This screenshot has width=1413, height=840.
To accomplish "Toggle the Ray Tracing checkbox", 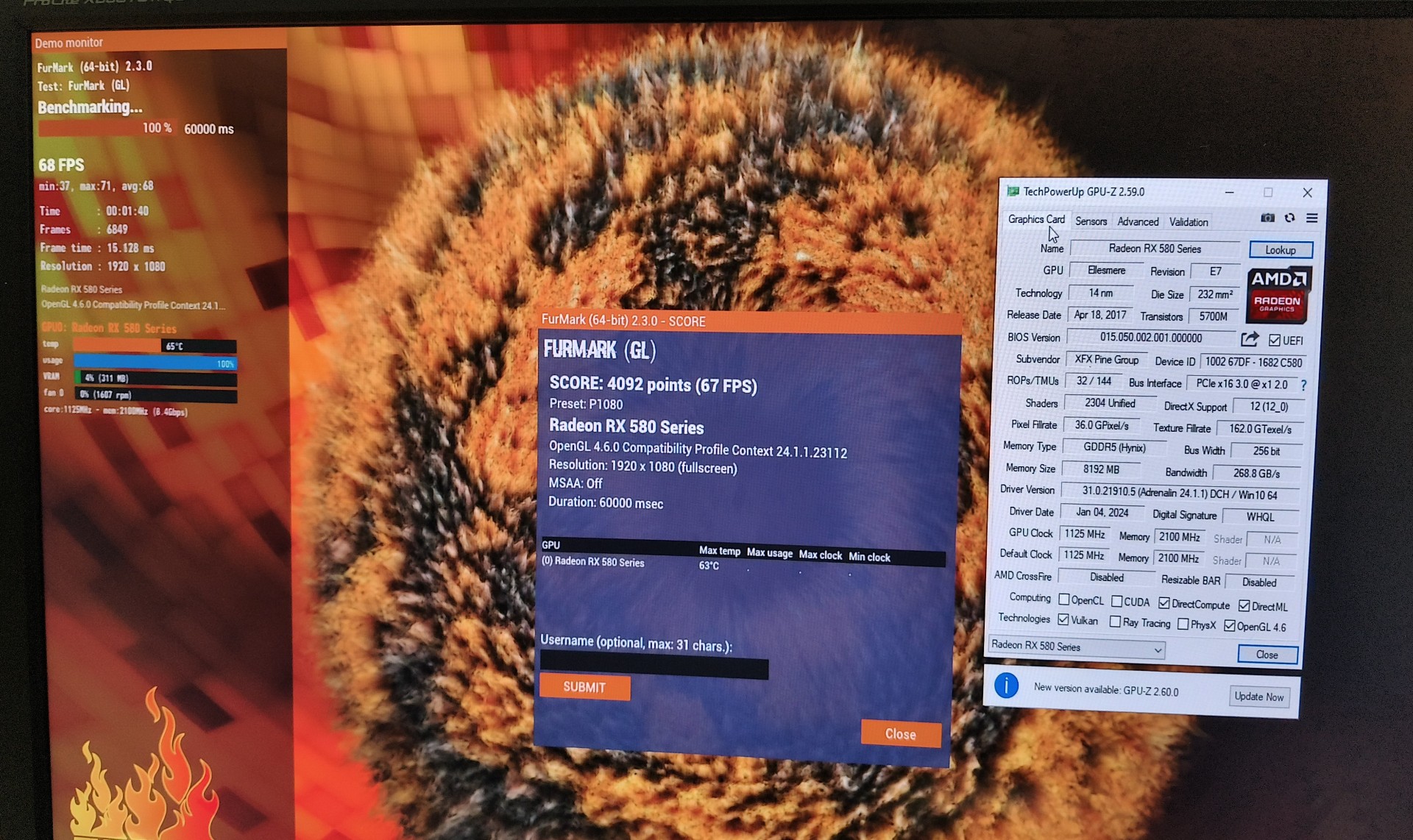I will (x=1115, y=622).
